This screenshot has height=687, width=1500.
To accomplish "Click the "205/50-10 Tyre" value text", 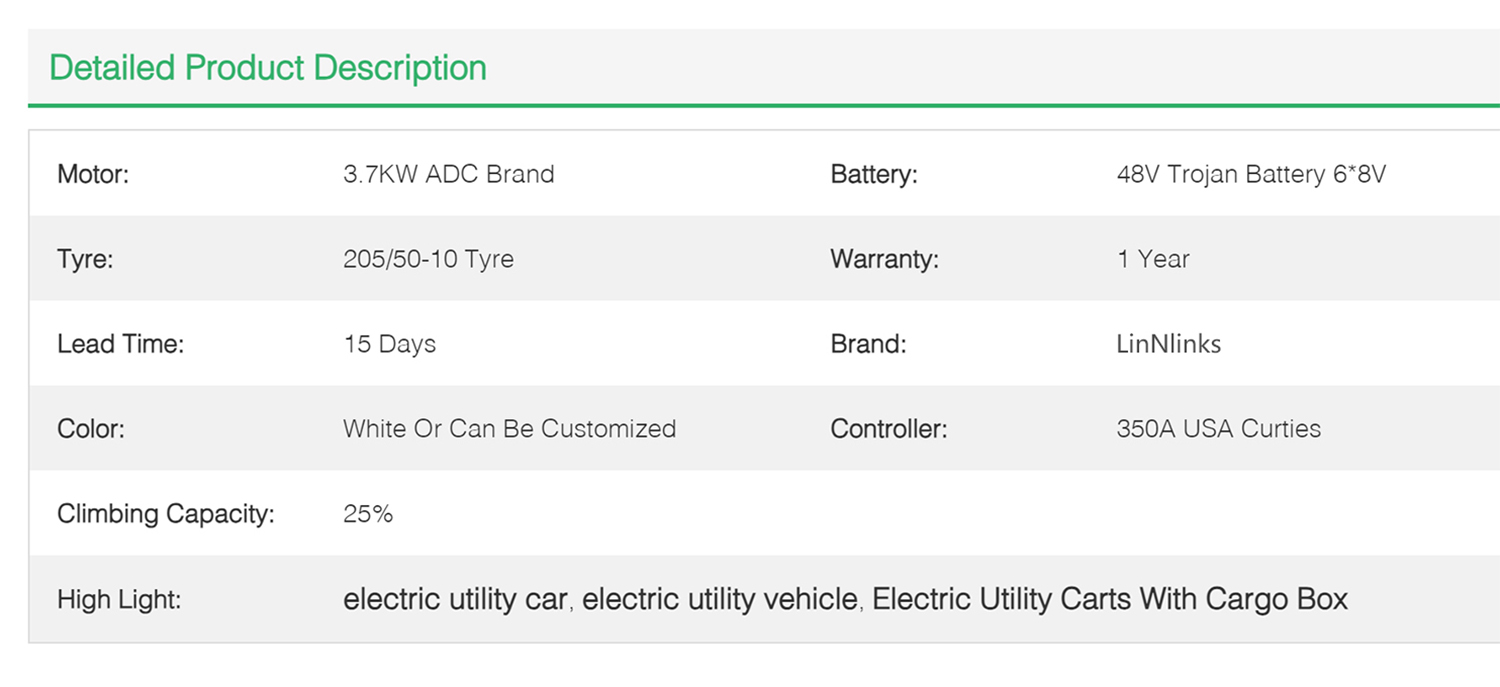I will pyautogui.click(x=428, y=259).
